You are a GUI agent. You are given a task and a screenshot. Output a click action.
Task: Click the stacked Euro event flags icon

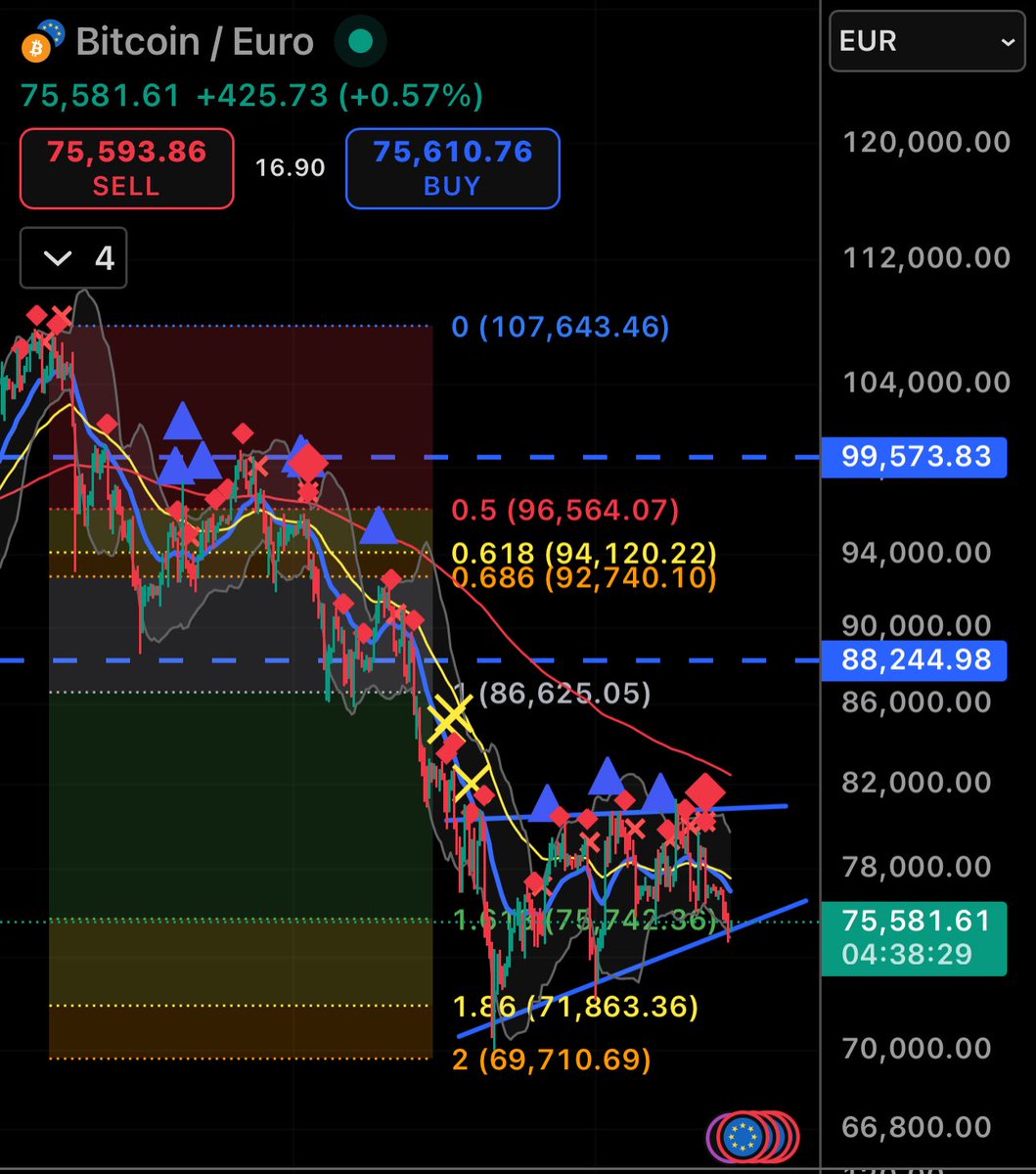tap(752, 1137)
